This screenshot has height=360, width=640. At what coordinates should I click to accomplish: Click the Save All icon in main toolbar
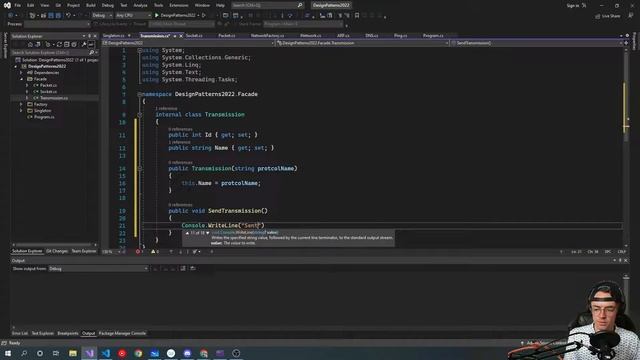pyautogui.click(x=58, y=16)
